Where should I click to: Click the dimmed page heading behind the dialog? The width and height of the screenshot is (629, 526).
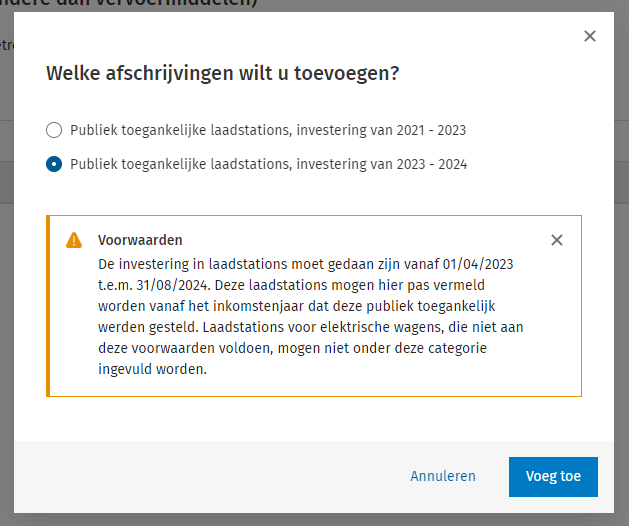click(x=150, y=5)
